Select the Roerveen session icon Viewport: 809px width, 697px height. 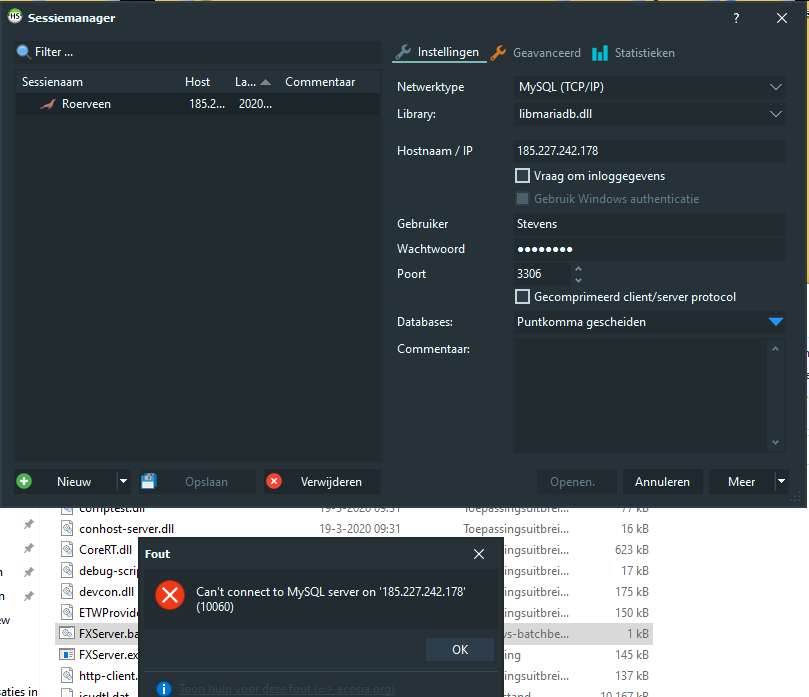47,104
